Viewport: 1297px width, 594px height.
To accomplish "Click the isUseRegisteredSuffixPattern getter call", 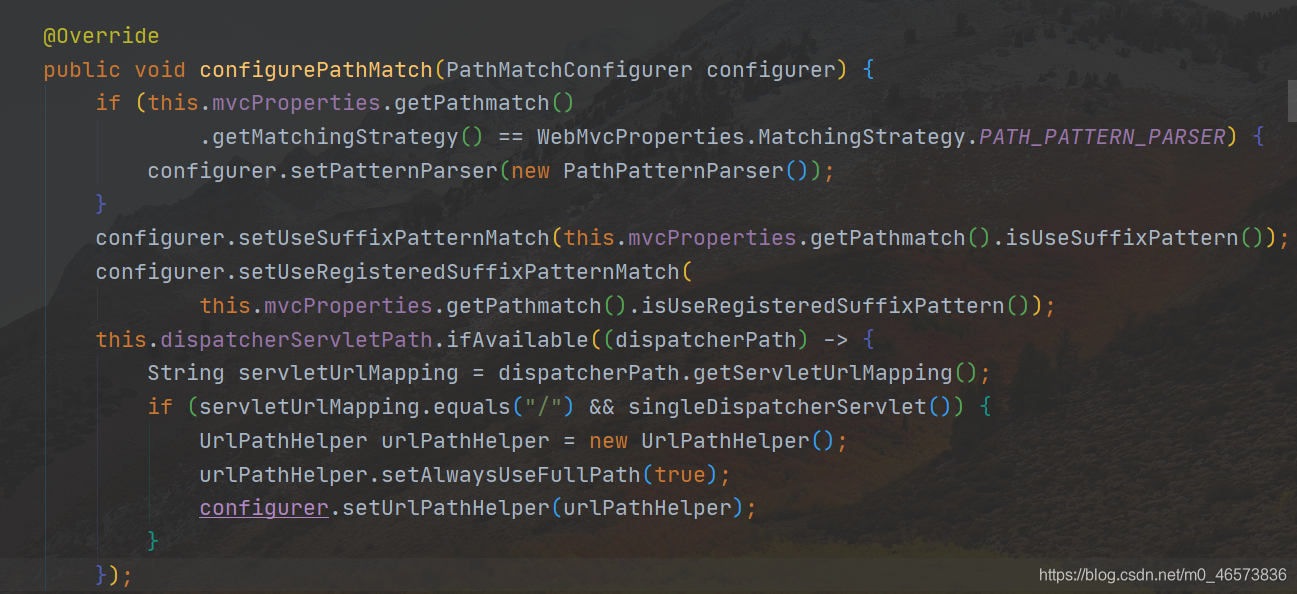I will [x=823, y=305].
